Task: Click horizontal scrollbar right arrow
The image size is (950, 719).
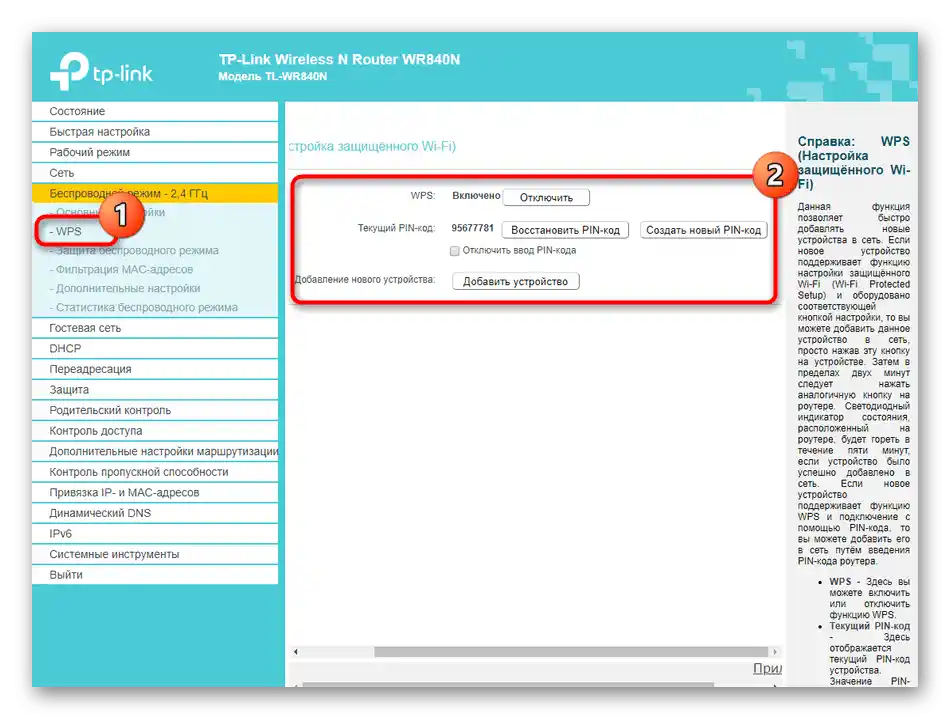Action: pos(775,652)
